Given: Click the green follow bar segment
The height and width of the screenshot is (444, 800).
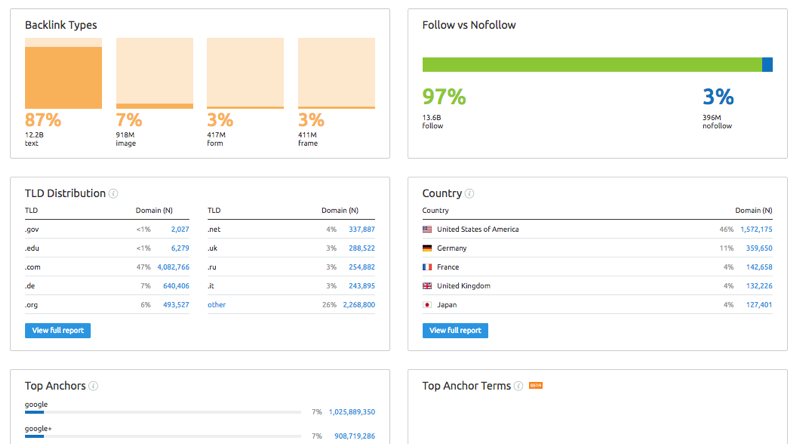Looking at the screenshot, I should [592, 65].
